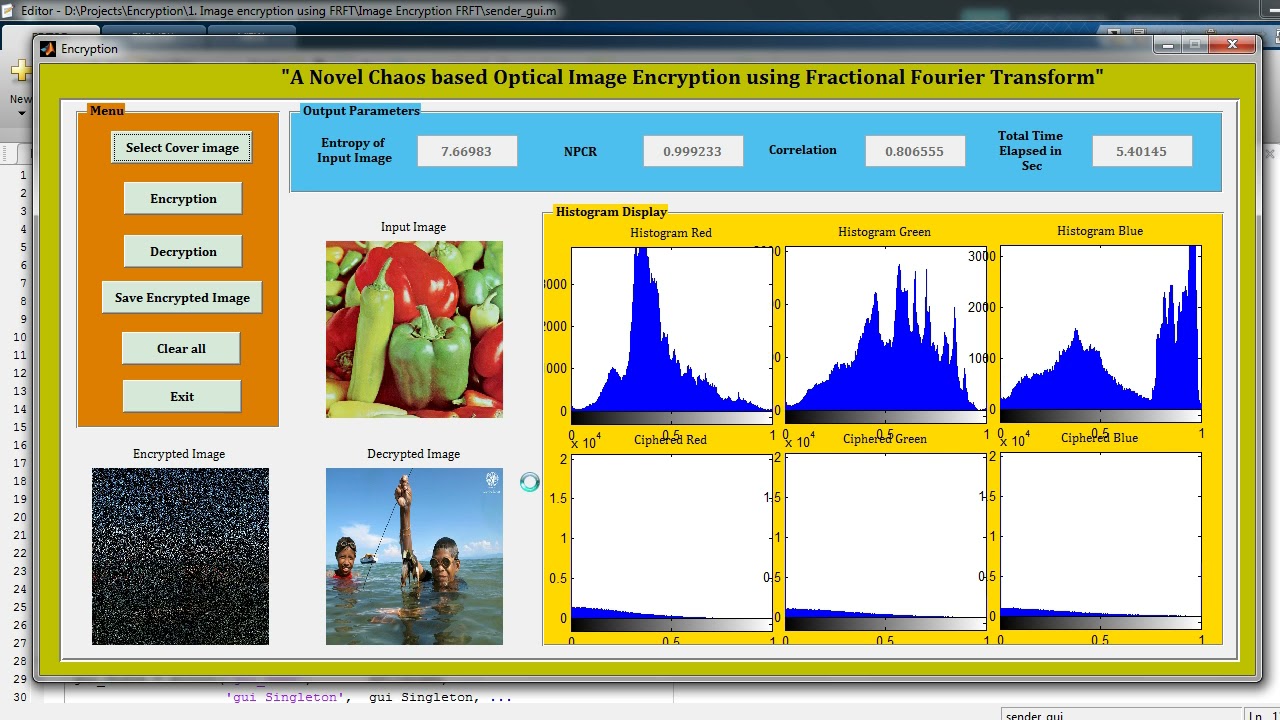Click the Input Image peppers thumbnail
The height and width of the screenshot is (720, 1280).
pyautogui.click(x=414, y=329)
